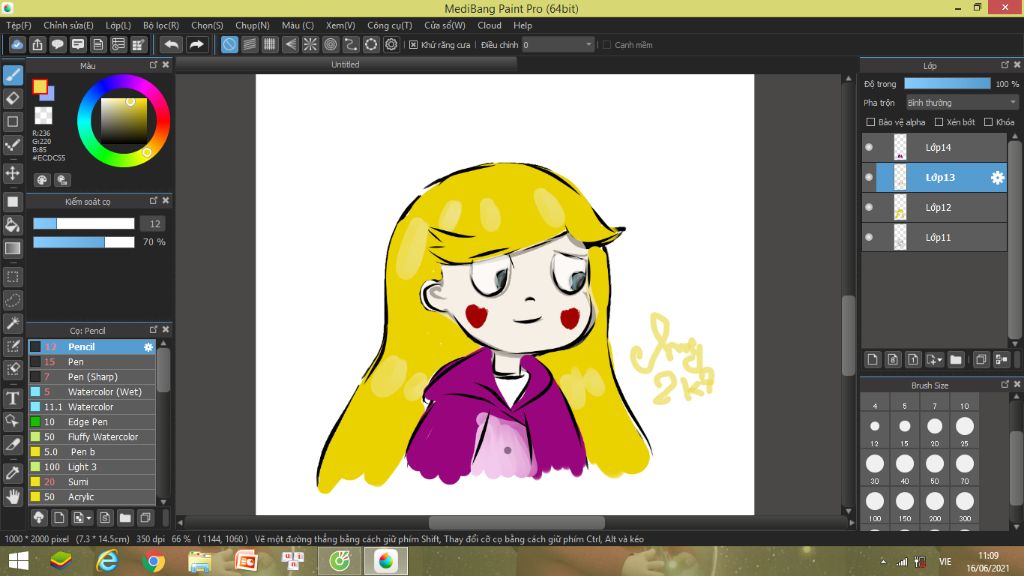Open the Công cụ(T) menu
Viewport: 1024px width, 576px height.
(390, 25)
